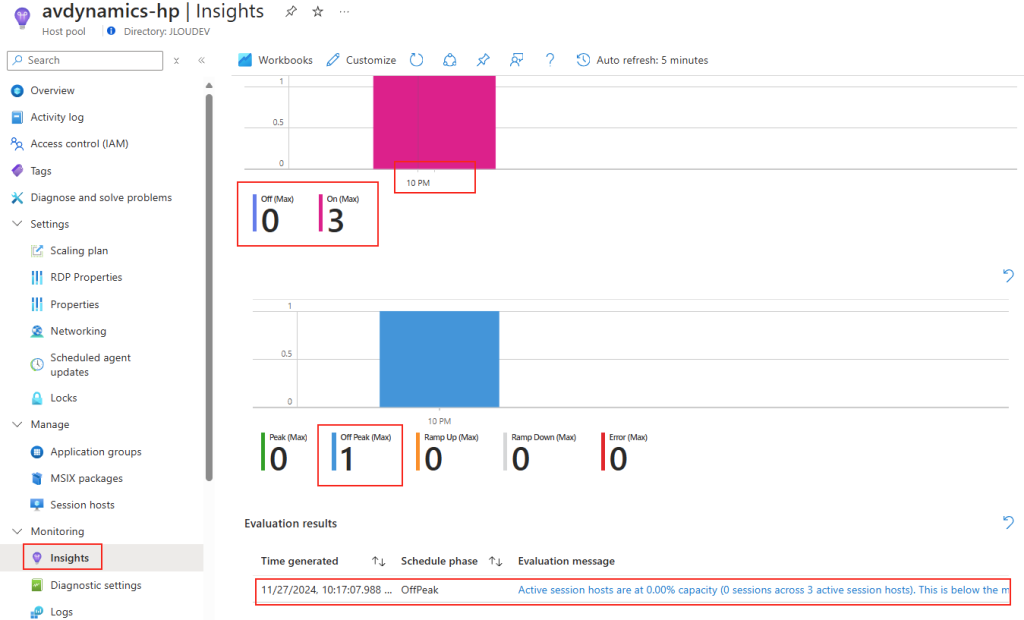Open the Overview menu item

(52, 91)
